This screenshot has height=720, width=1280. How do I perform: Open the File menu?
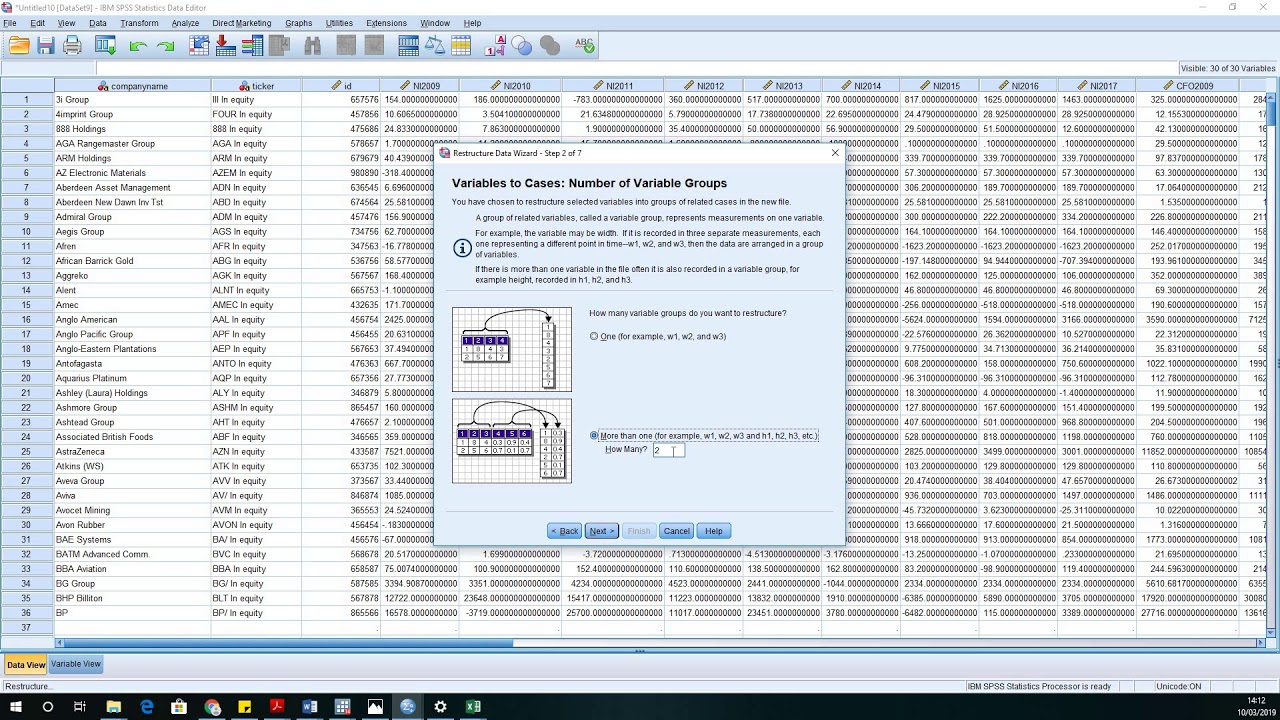tap(10, 23)
